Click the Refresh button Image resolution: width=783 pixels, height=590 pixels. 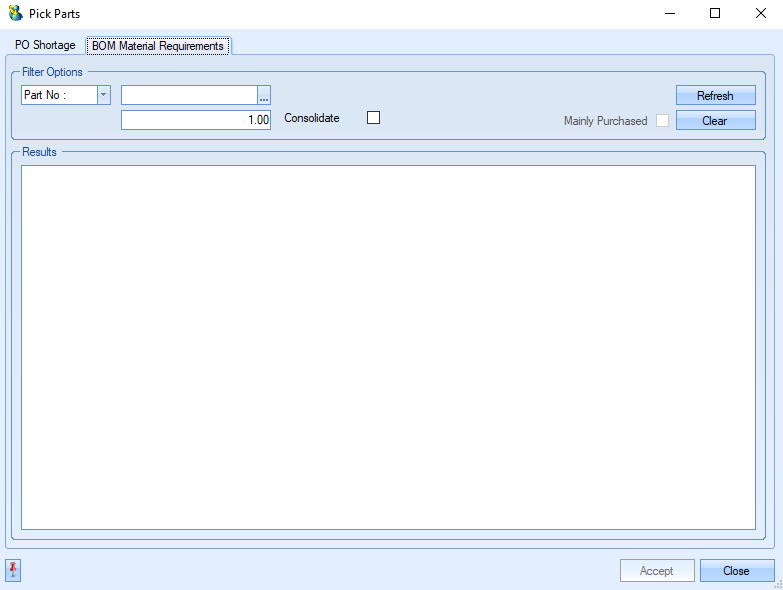716,95
